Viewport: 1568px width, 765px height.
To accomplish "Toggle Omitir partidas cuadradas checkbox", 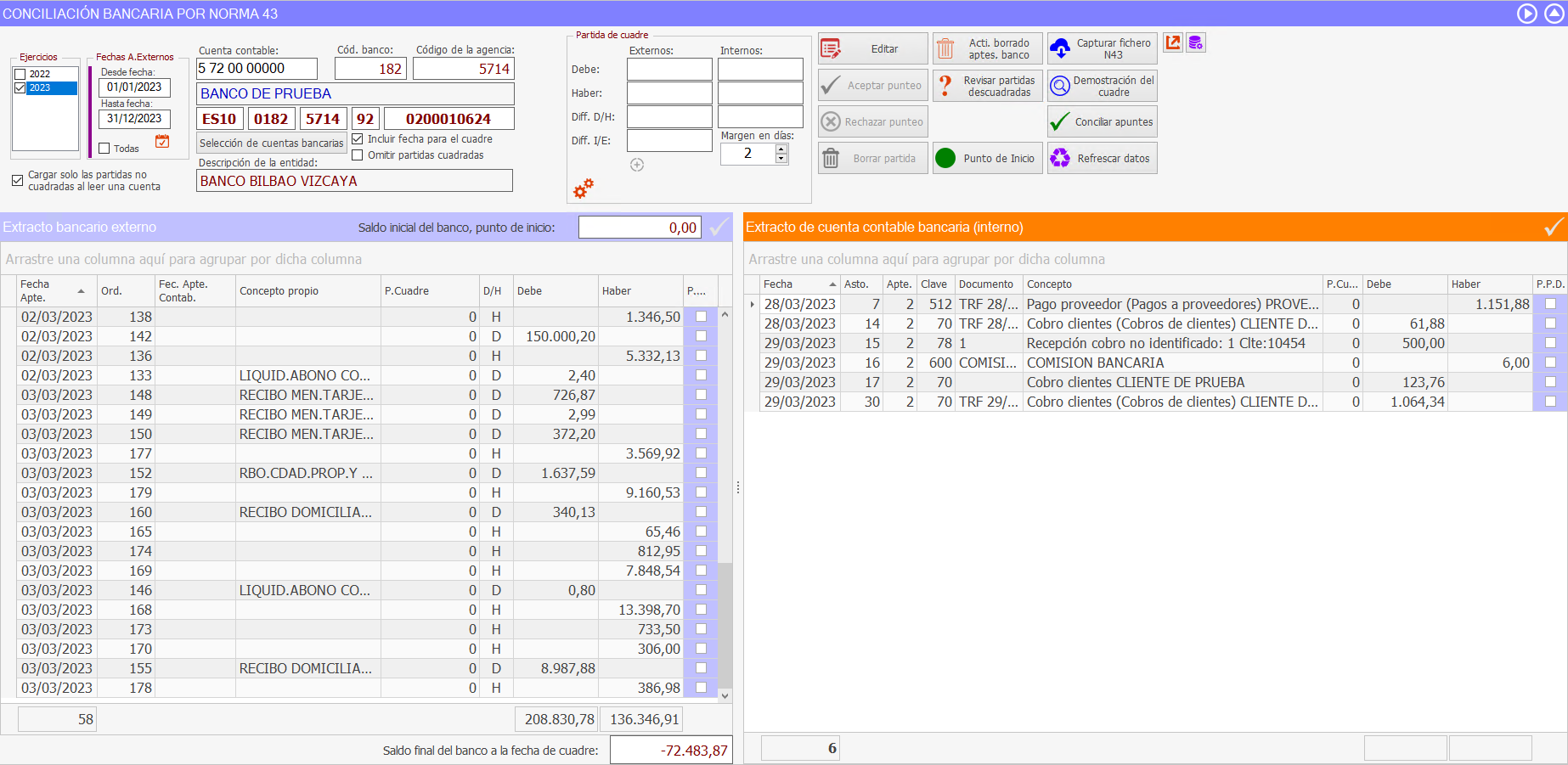I will (x=358, y=155).
